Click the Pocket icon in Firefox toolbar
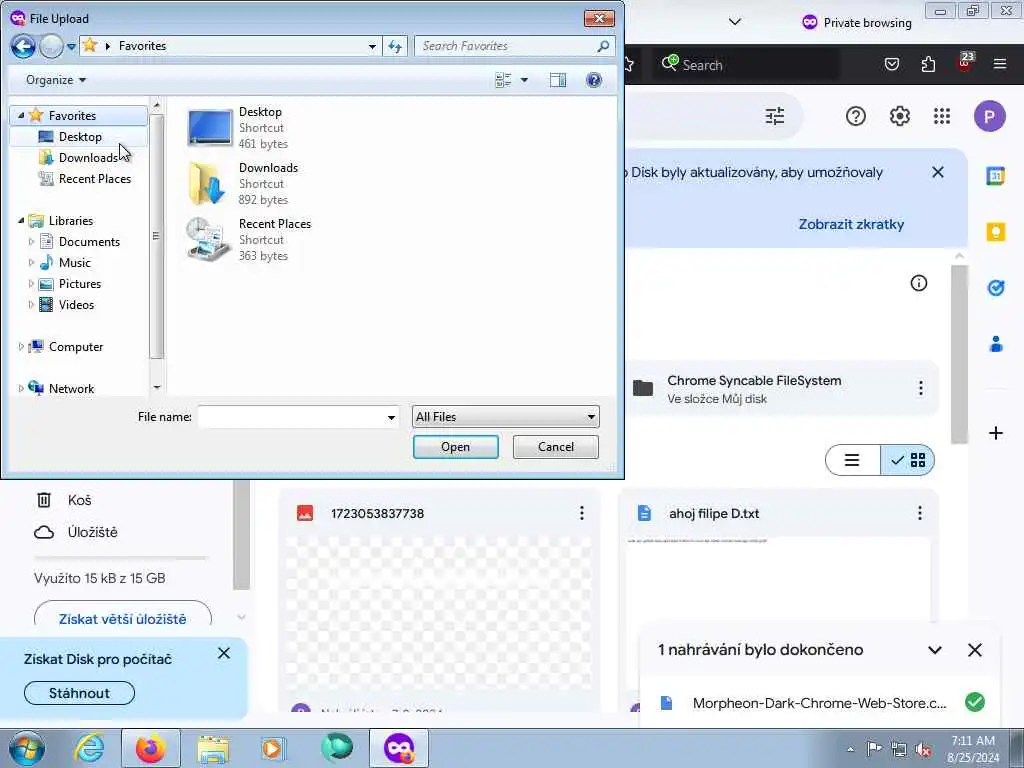This screenshot has height=768, width=1024. 891,64
